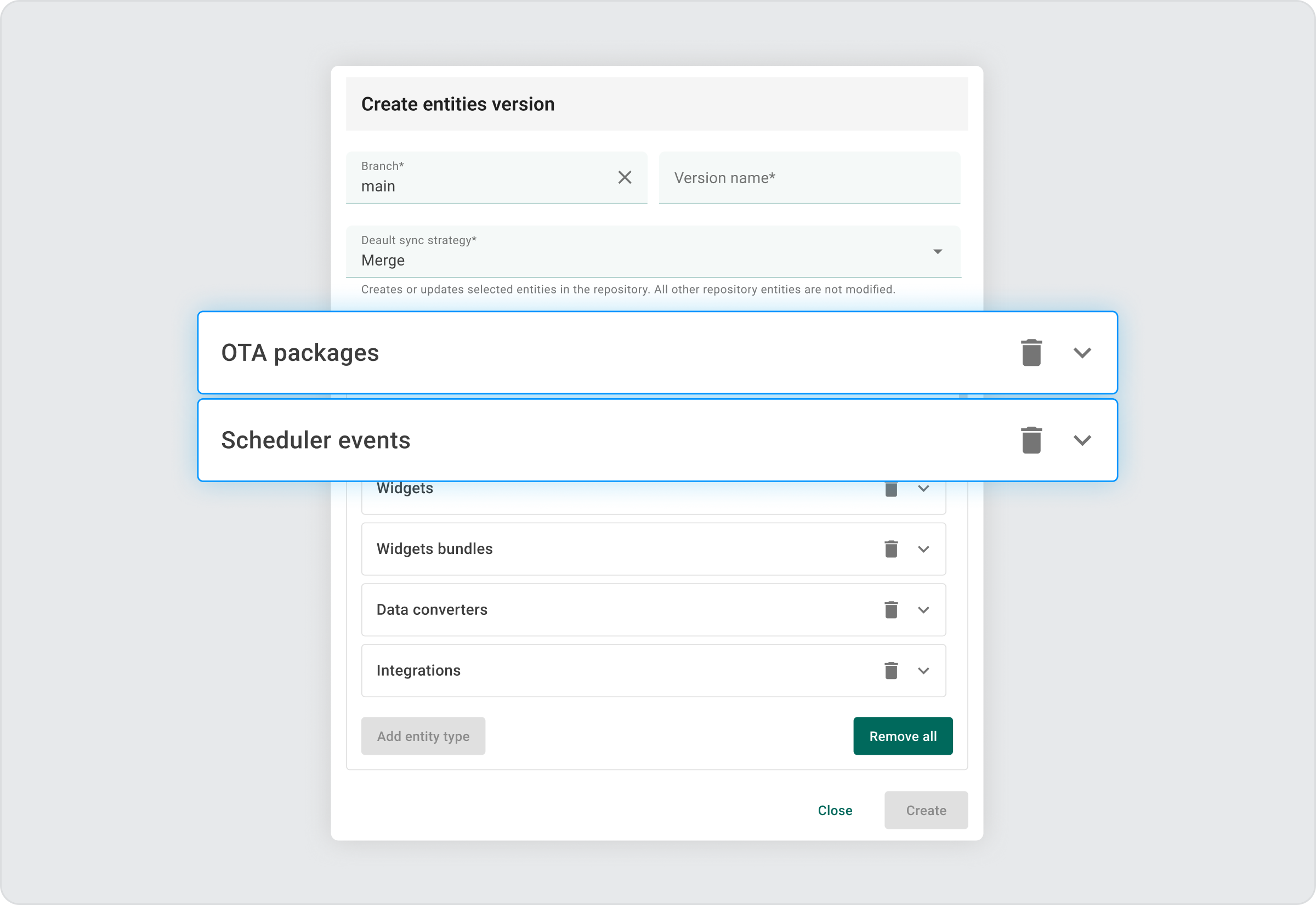Expand the Data converters section

923,609
